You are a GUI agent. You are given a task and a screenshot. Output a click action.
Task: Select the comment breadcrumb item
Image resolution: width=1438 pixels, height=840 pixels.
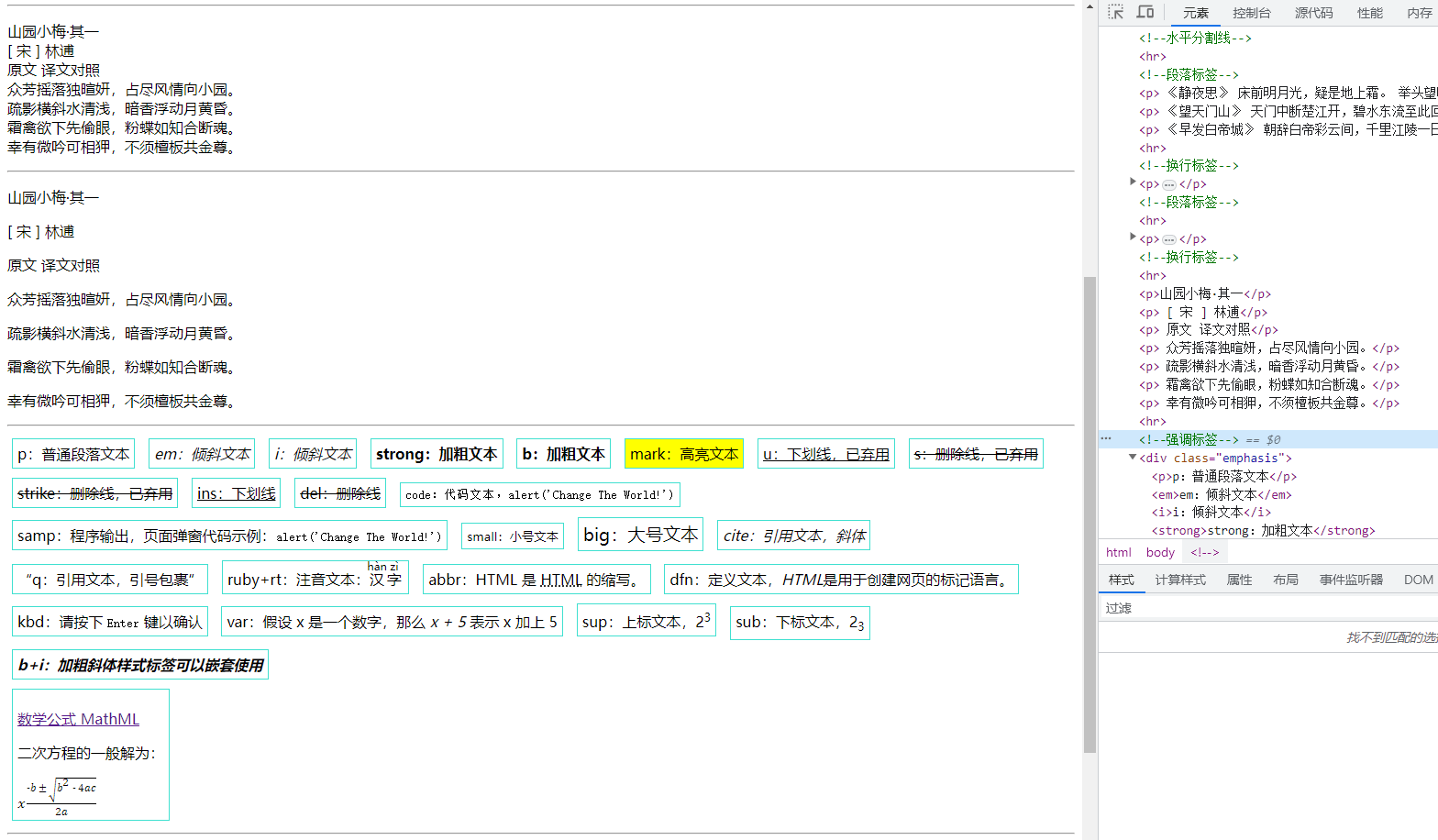pos(1204,552)
